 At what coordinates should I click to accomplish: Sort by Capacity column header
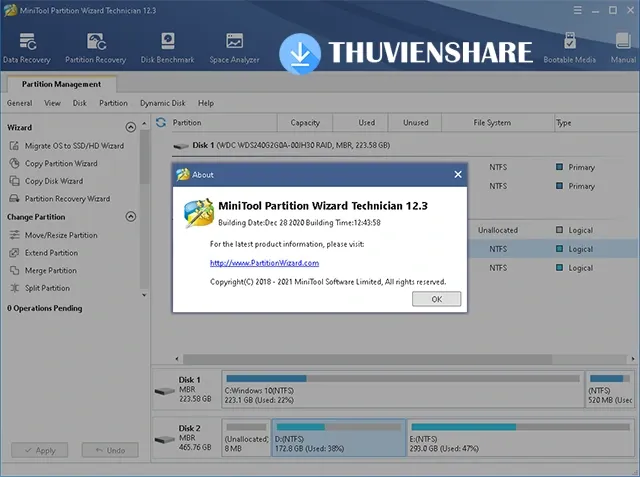click(x=305, y=122)
